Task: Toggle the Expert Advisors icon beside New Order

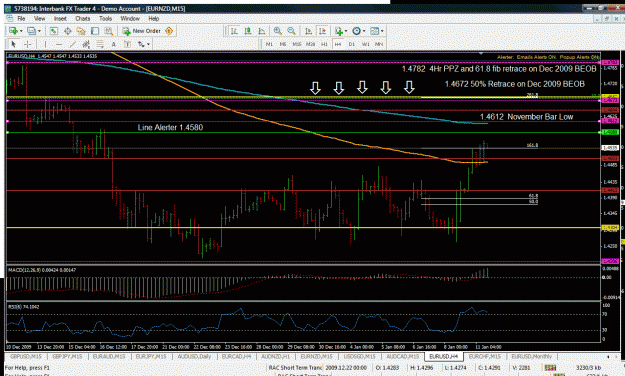Action: point(169,31)
